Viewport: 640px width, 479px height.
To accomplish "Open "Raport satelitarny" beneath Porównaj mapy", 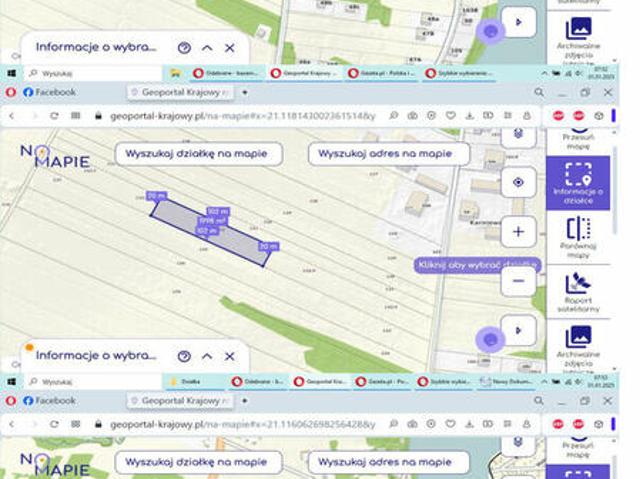I will [578, 292].
